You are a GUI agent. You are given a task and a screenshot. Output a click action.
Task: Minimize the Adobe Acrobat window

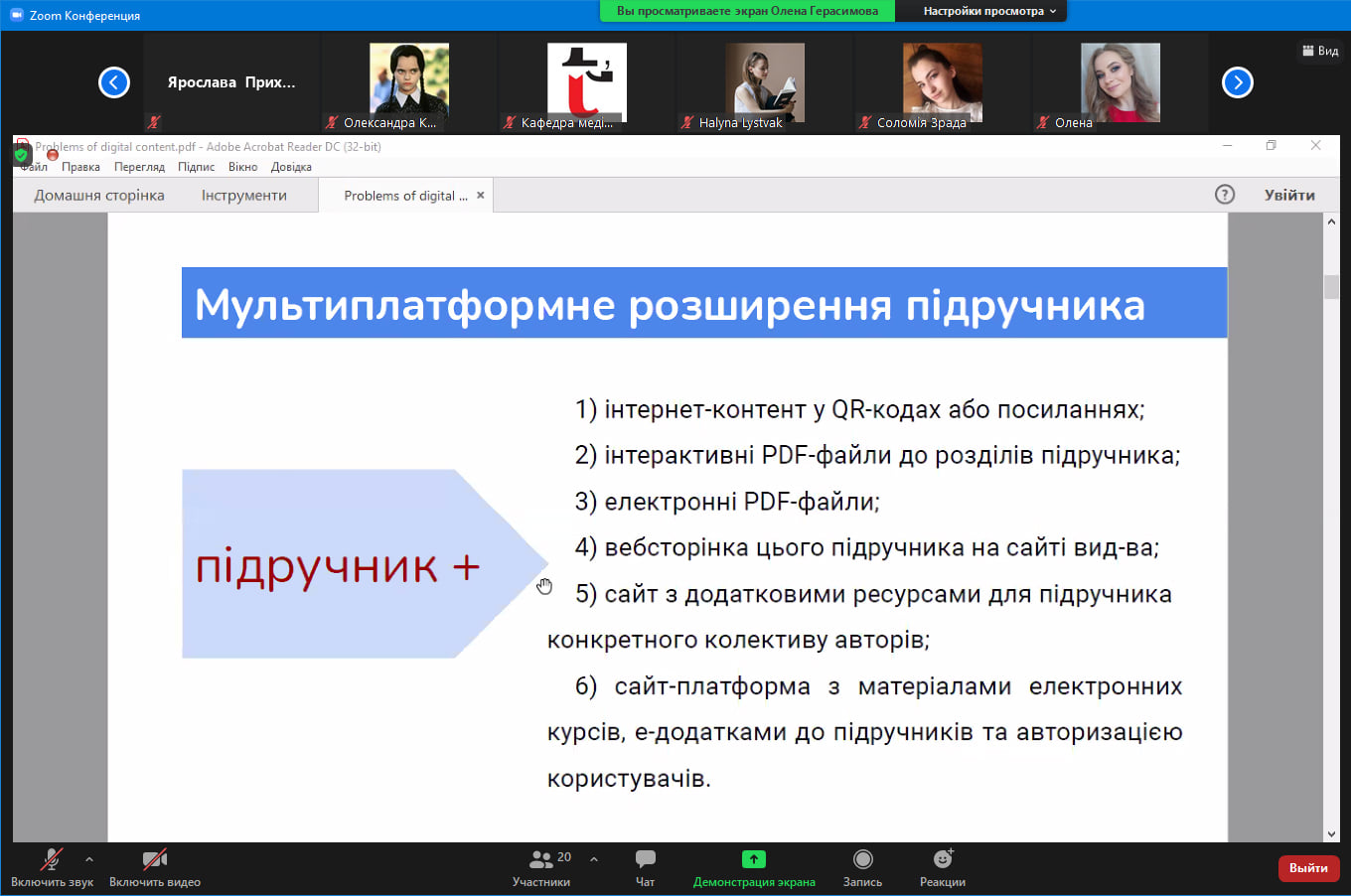tap(1228, 146)
